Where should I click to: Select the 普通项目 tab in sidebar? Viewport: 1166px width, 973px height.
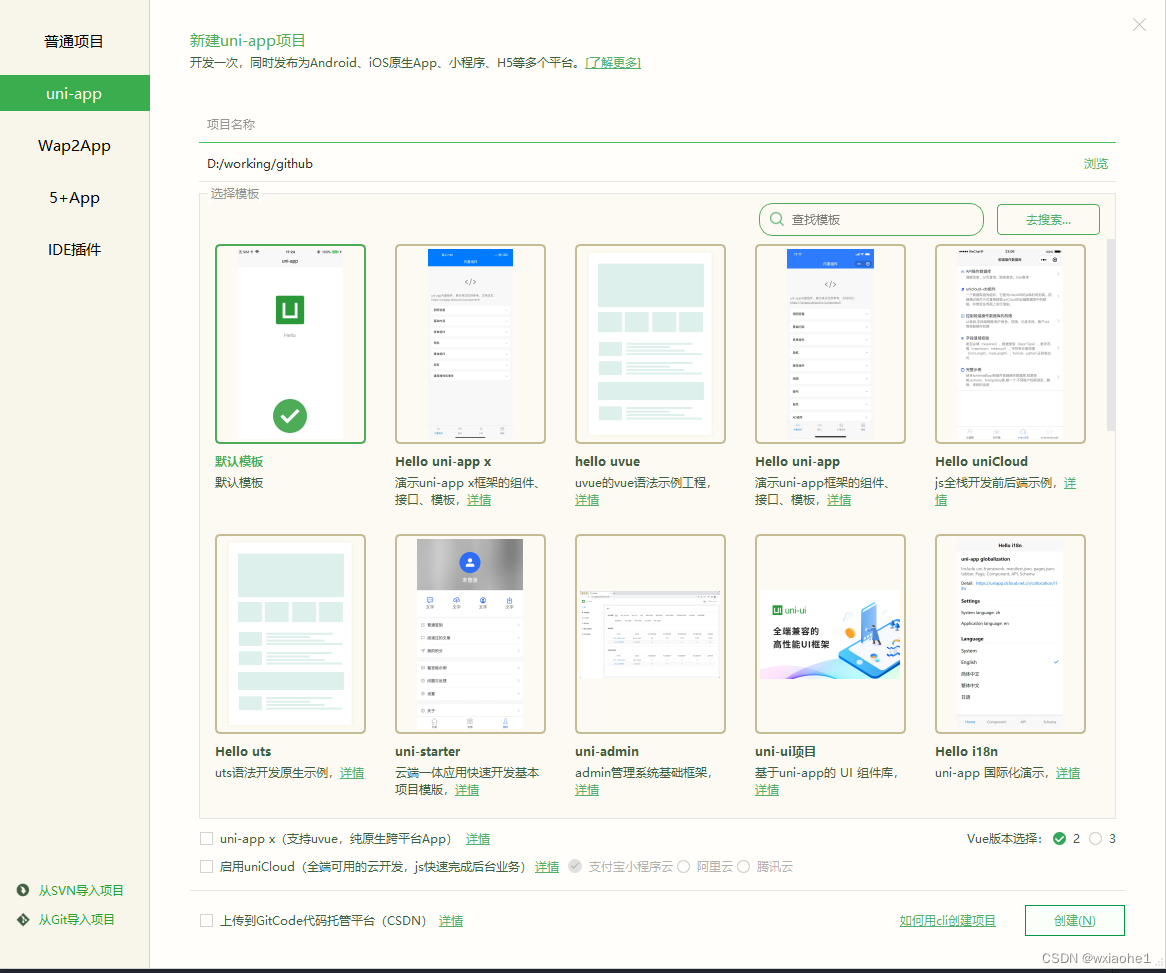(x=74, y=42)
